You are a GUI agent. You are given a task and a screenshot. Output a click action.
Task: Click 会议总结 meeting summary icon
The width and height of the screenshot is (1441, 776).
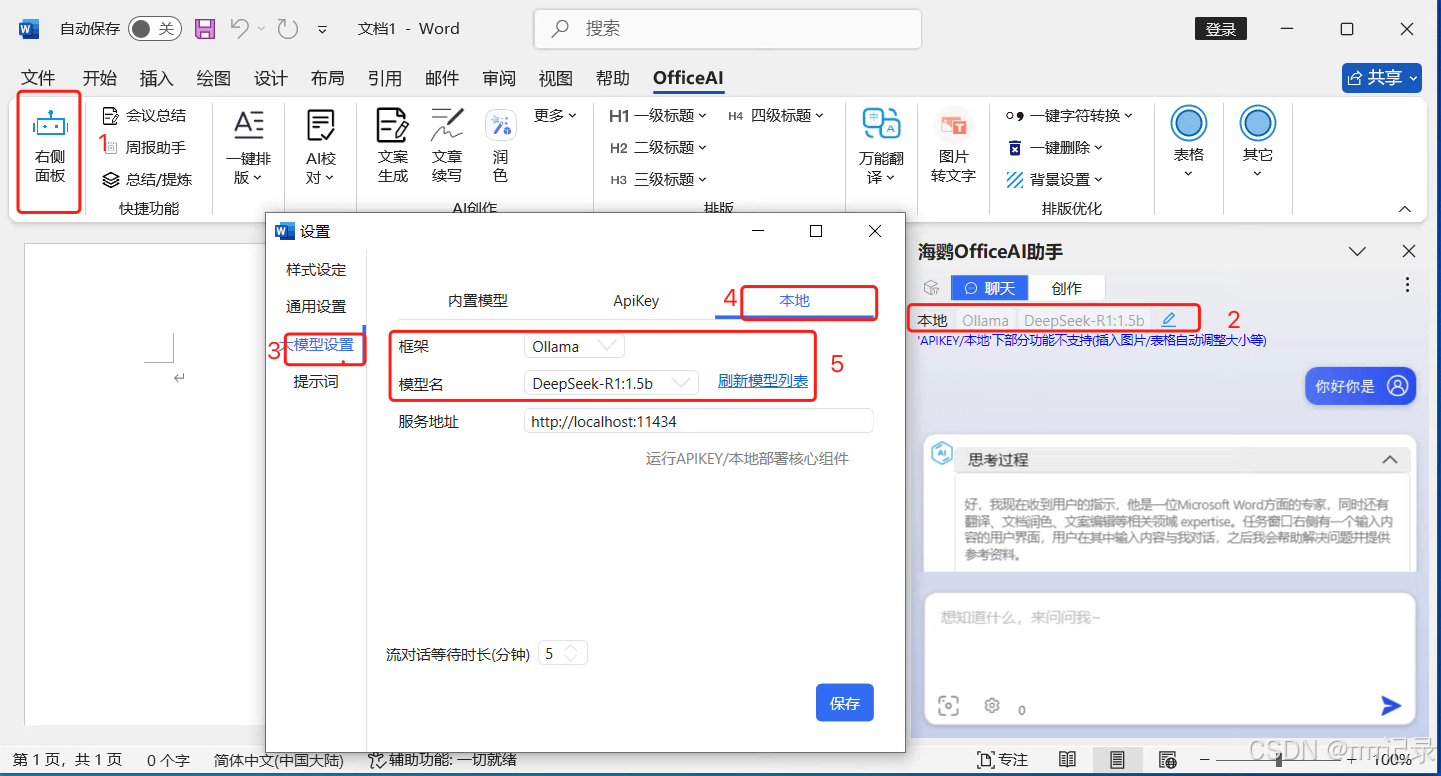pyautogui.click(x=111, y=116)
